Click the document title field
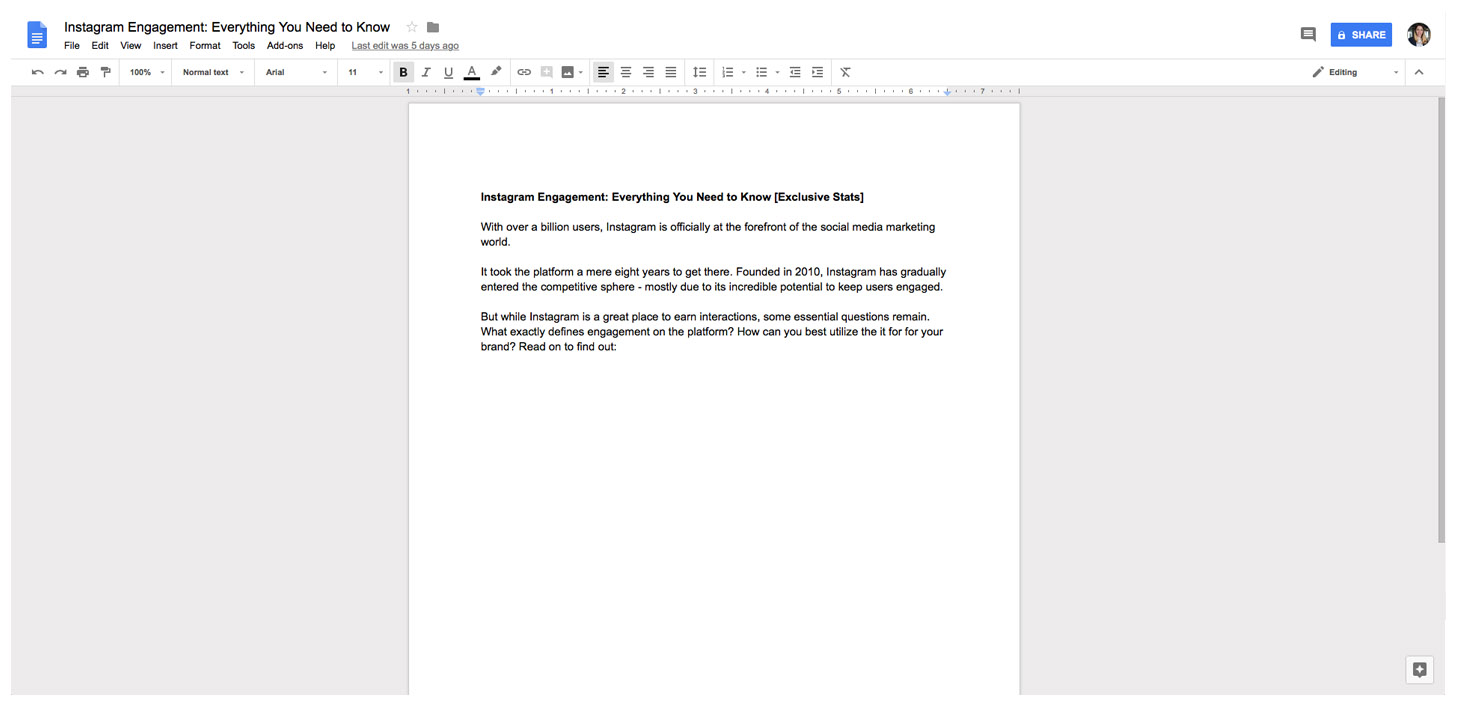 click(x=227, y=27)
